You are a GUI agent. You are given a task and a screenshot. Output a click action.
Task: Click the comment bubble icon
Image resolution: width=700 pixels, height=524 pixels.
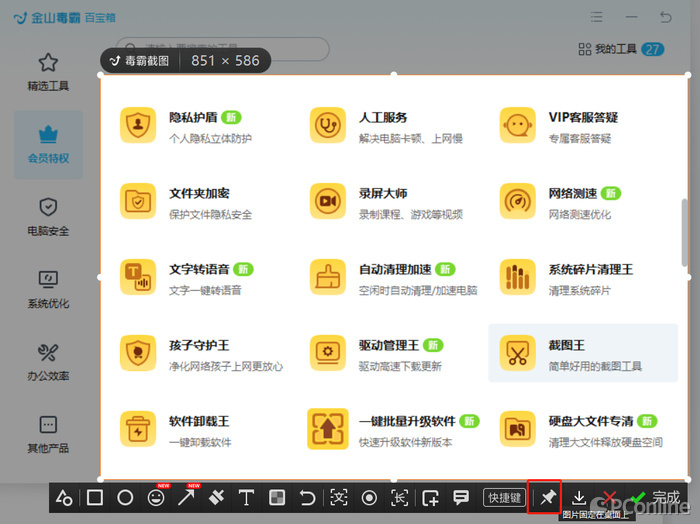click(x=461, y=497)
